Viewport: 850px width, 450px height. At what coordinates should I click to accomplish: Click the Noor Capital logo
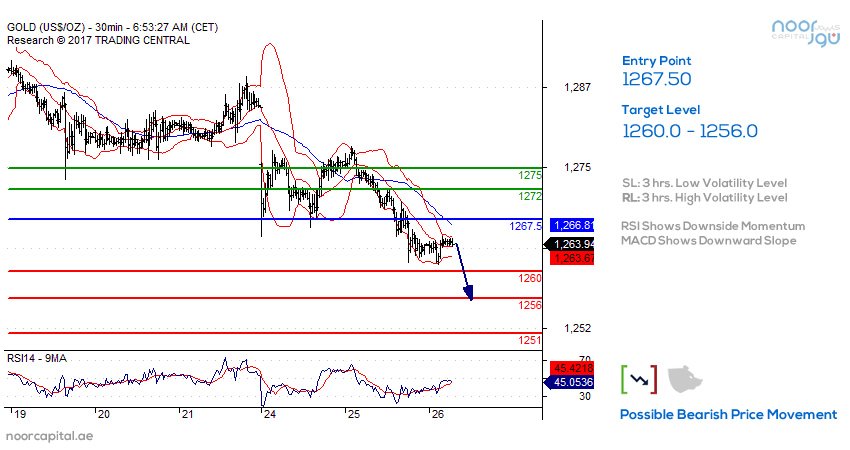pyautogui.click(x=806, y=33)
